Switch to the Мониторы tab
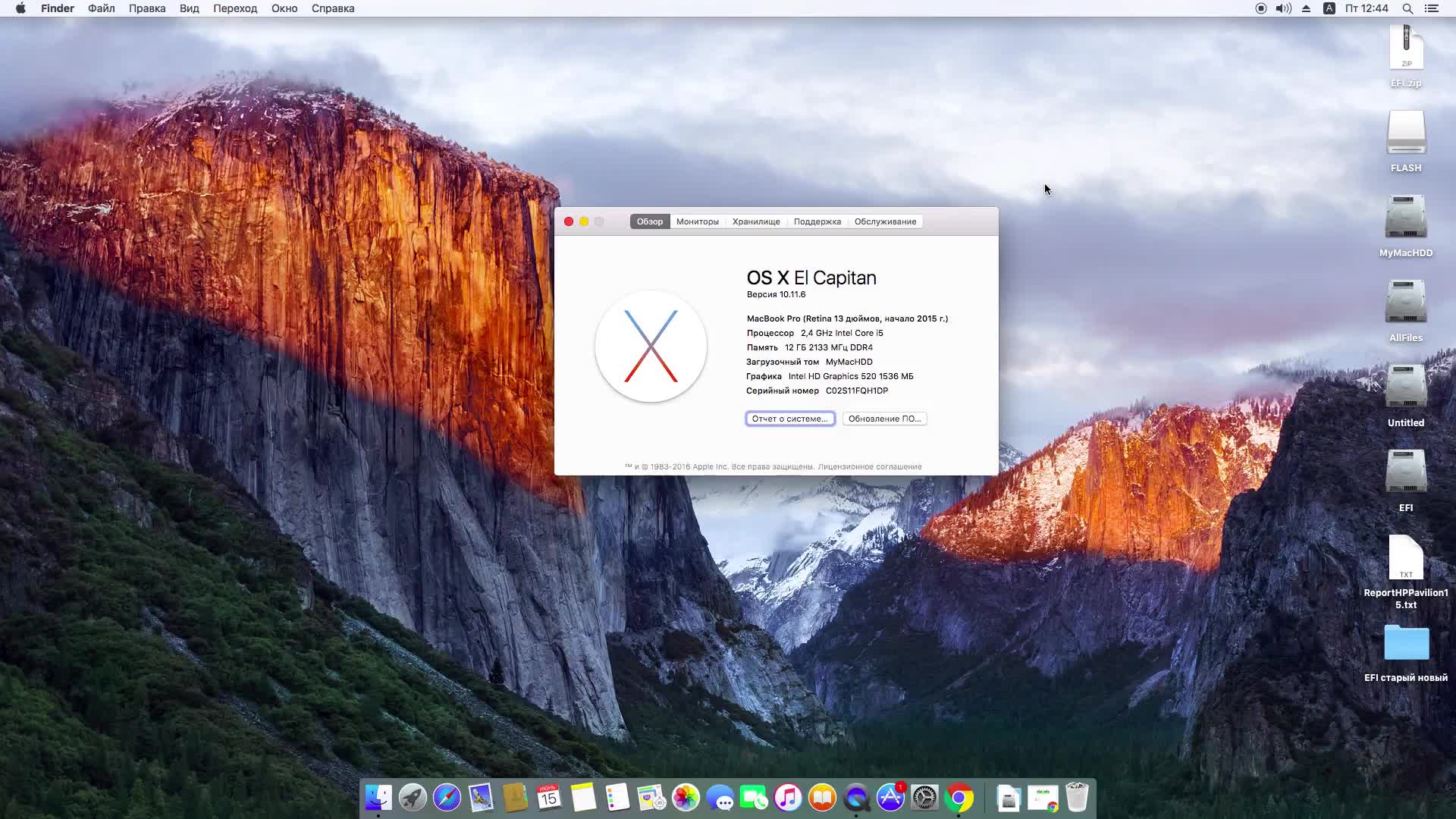Screen dimensions: 1456x819 (x=698, y=221)
